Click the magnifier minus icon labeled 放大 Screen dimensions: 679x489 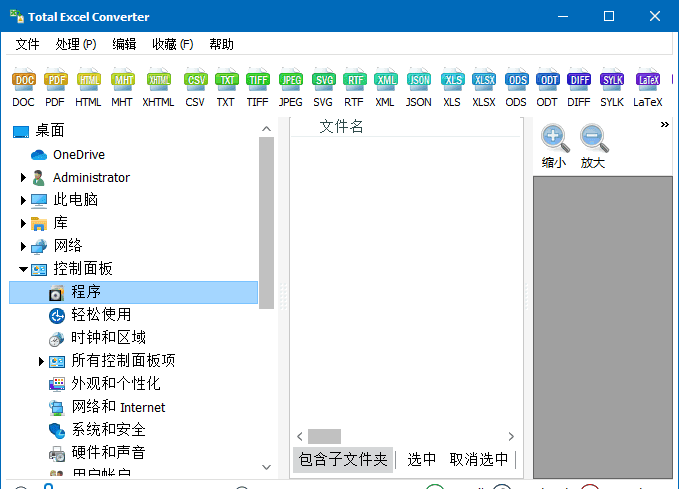[x=594, y=139]
